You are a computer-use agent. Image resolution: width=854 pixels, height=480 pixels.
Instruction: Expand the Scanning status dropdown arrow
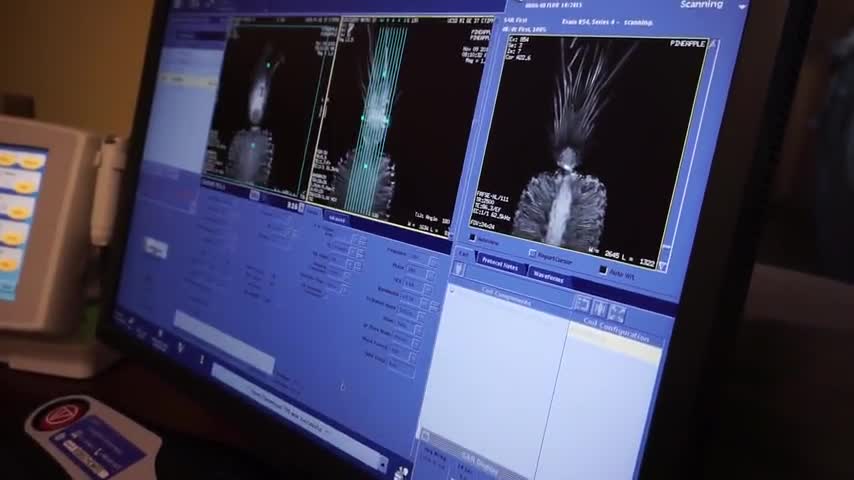tap(742, 7)
